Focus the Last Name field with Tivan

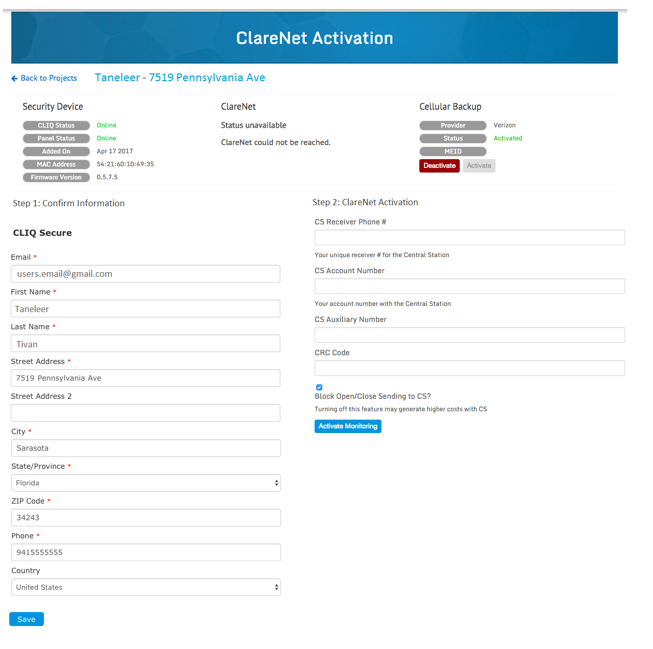146,344
